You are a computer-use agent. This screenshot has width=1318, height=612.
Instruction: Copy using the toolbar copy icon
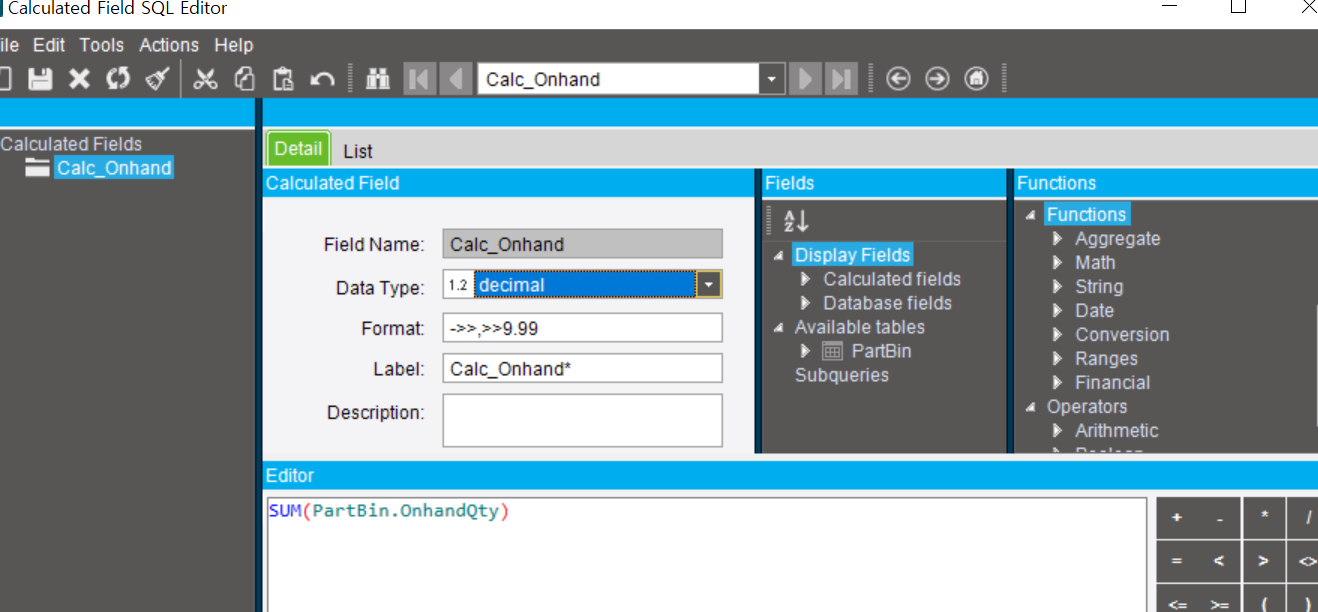pos(245,79)
